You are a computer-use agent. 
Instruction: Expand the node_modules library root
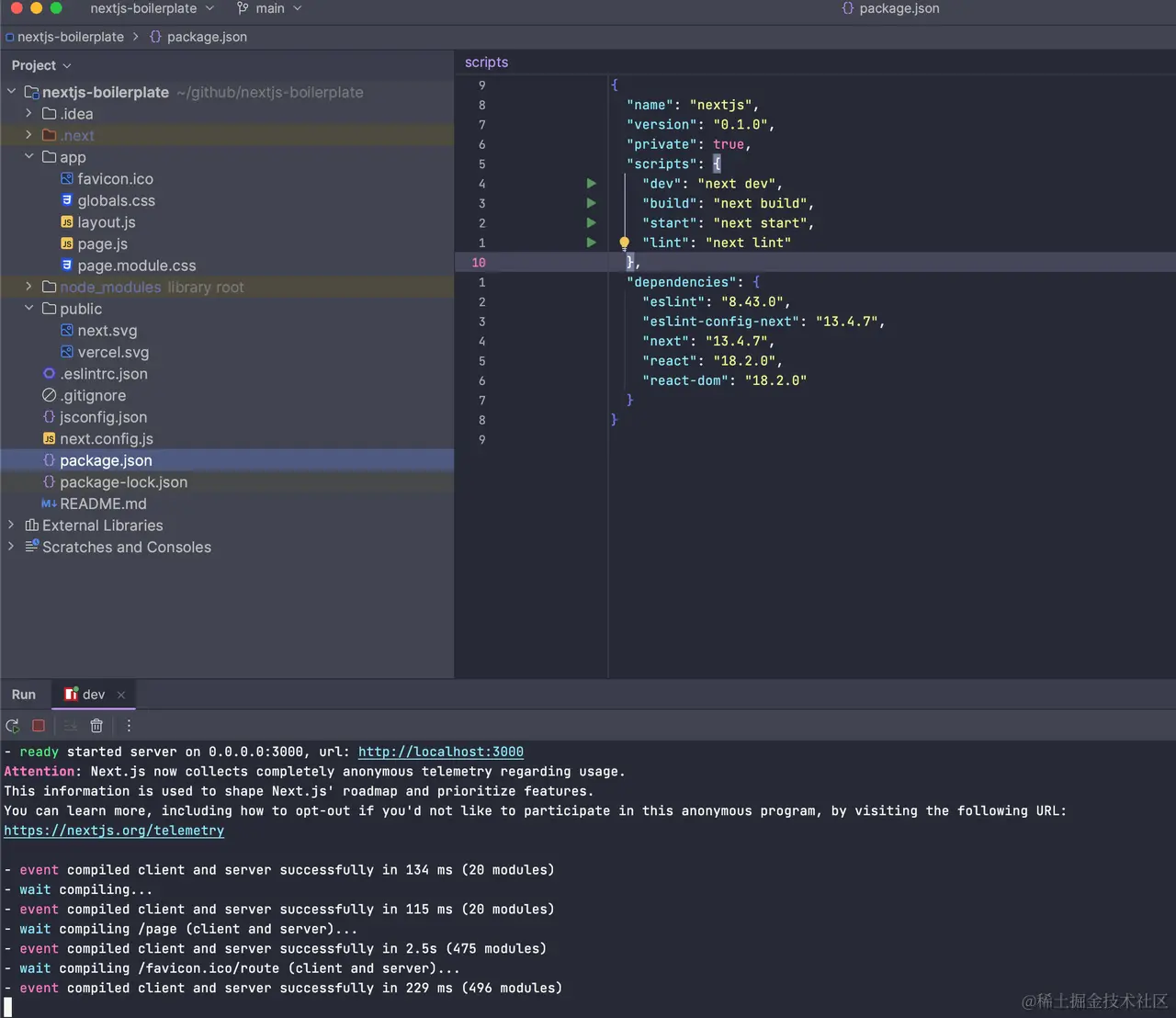coord(28,288)
